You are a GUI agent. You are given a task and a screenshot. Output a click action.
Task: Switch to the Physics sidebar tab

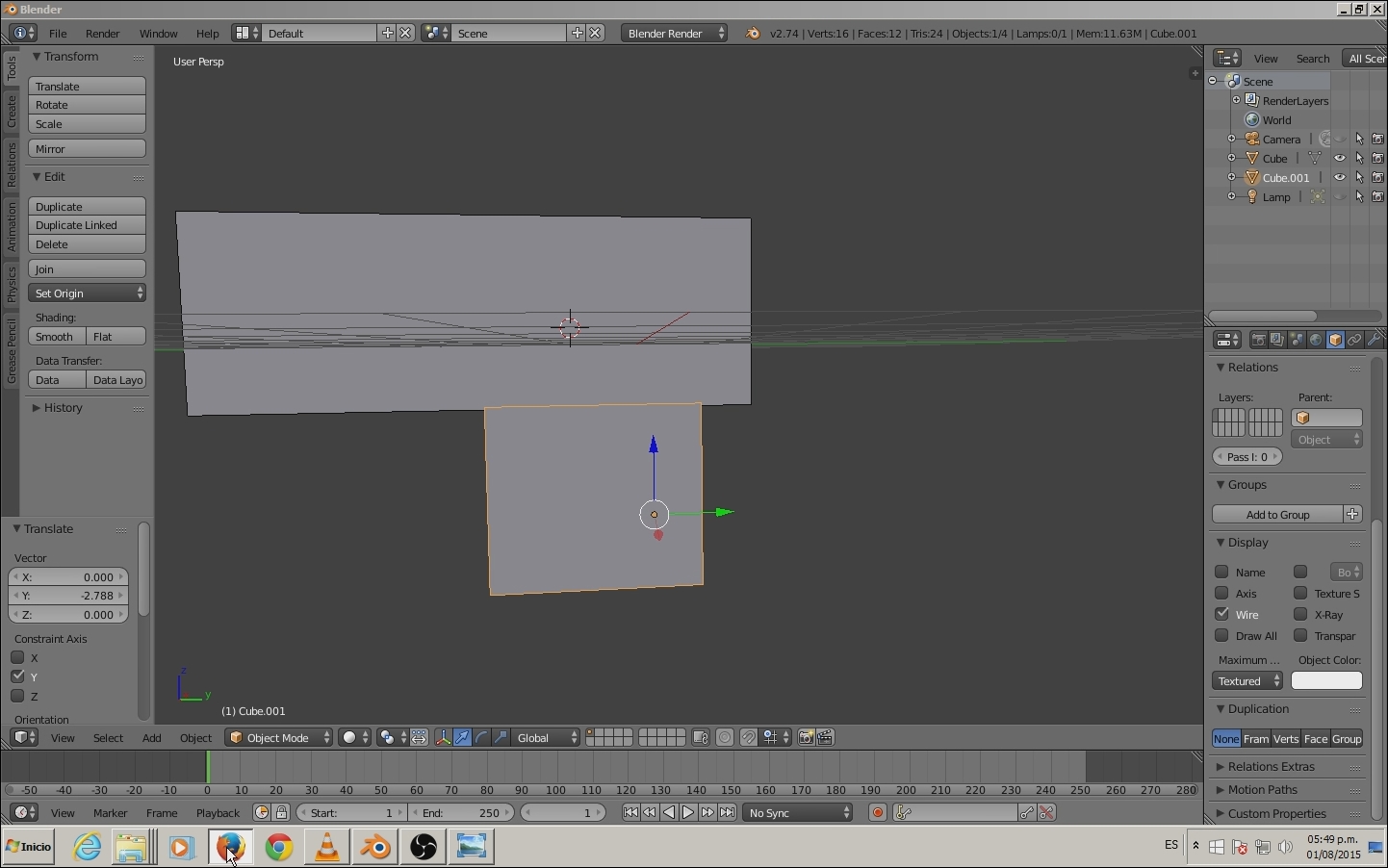click(11, 284)
